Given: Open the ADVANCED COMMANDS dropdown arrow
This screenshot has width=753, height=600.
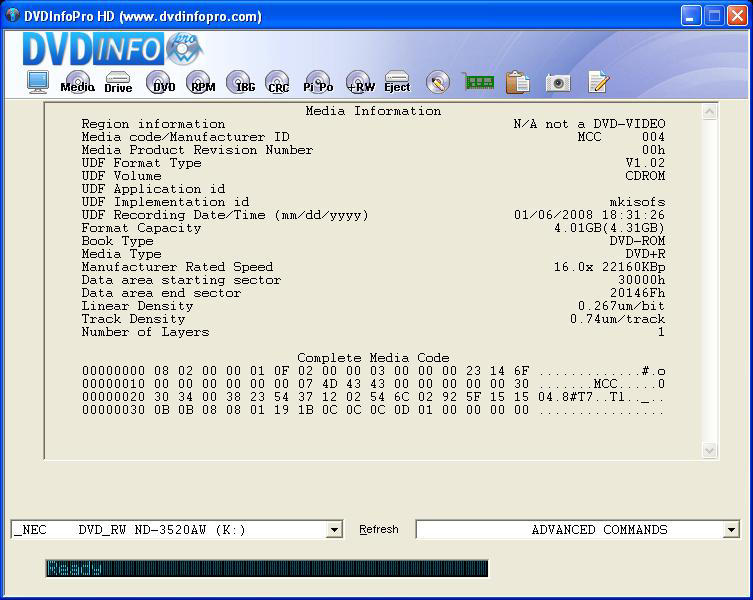Looking at the screenshot, I should pyautogui.click(x=731, y=530).
